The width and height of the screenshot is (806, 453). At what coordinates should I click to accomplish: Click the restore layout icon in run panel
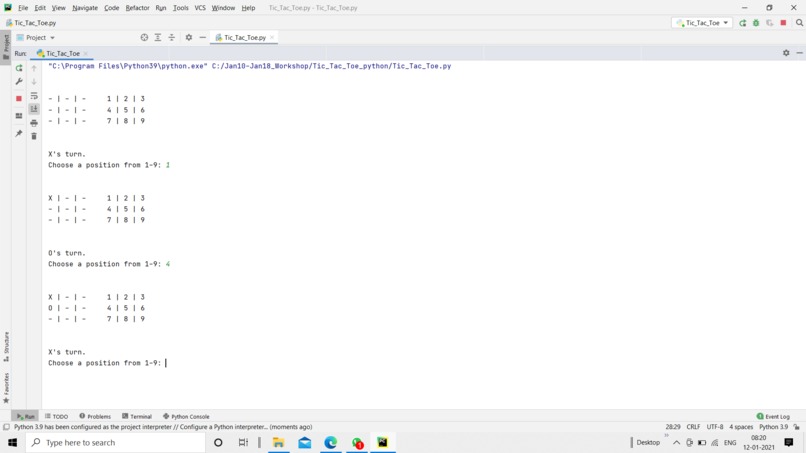[19, 116]
